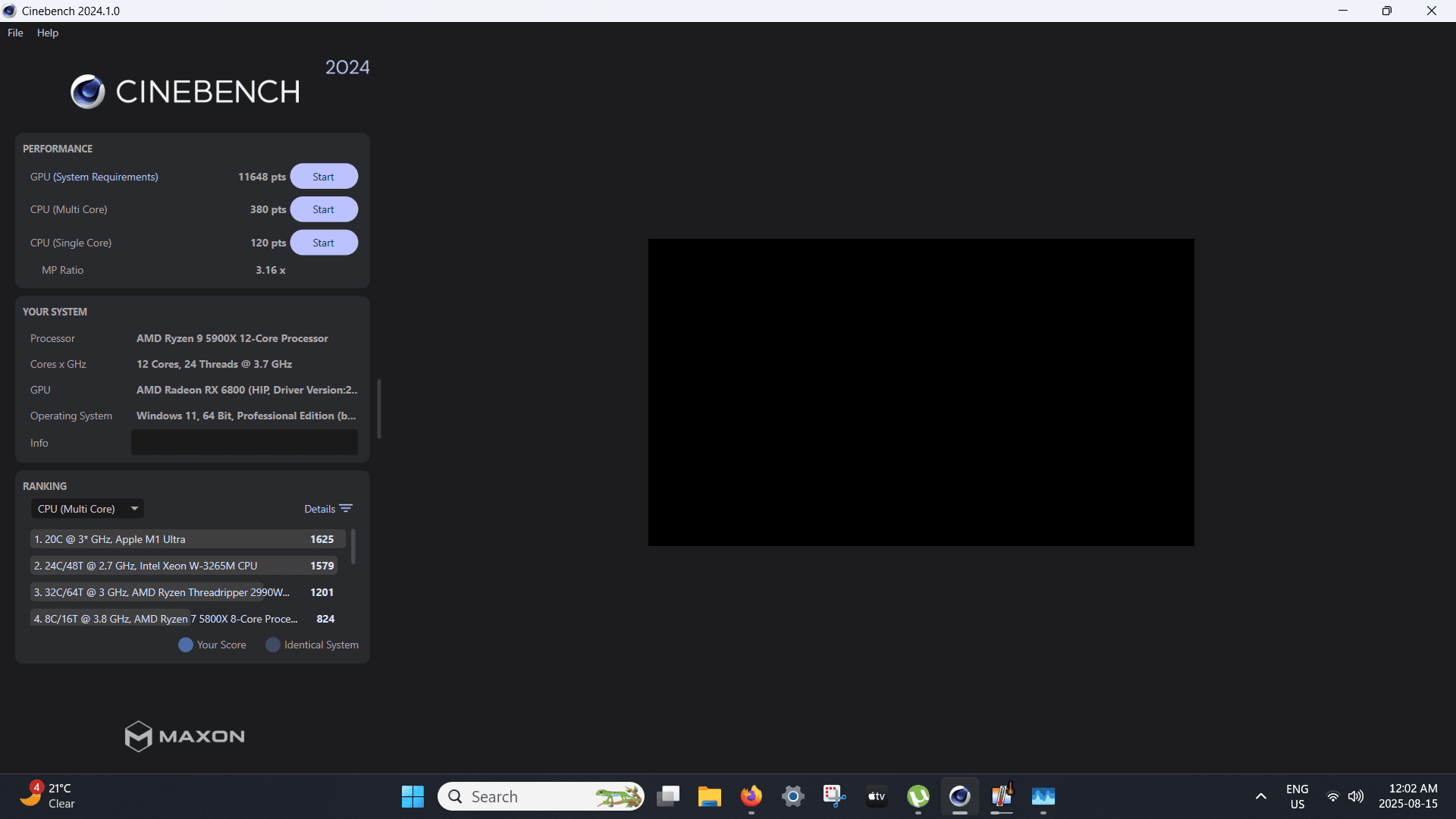The height and width of the screenshot is (819, 1456).
Task: Click the black render preview area
Action: point(921,393)
